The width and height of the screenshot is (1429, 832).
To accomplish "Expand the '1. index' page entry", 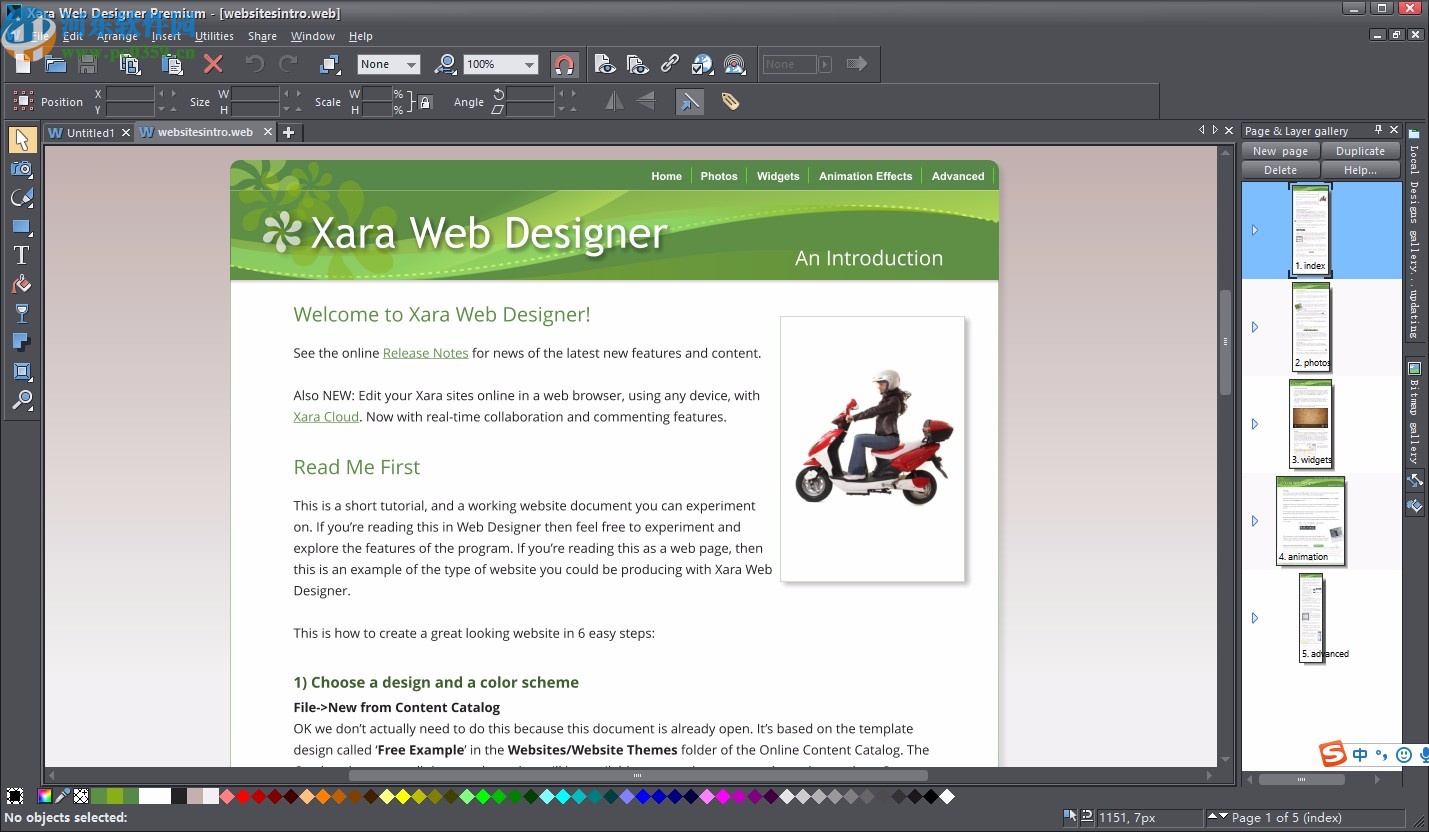I will pyautogui.click(x=1255, y=229).
